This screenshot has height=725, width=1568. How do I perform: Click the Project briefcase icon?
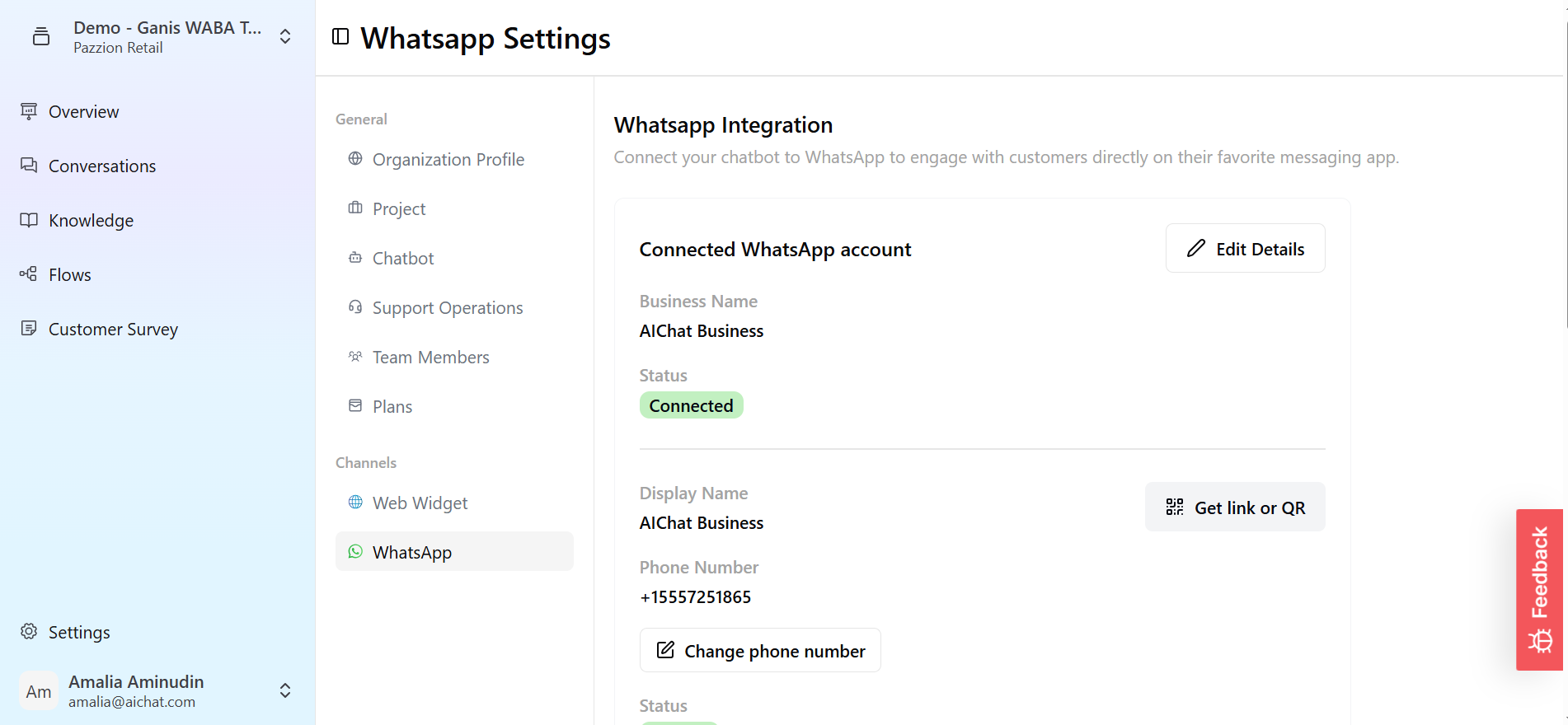[355, 208]
